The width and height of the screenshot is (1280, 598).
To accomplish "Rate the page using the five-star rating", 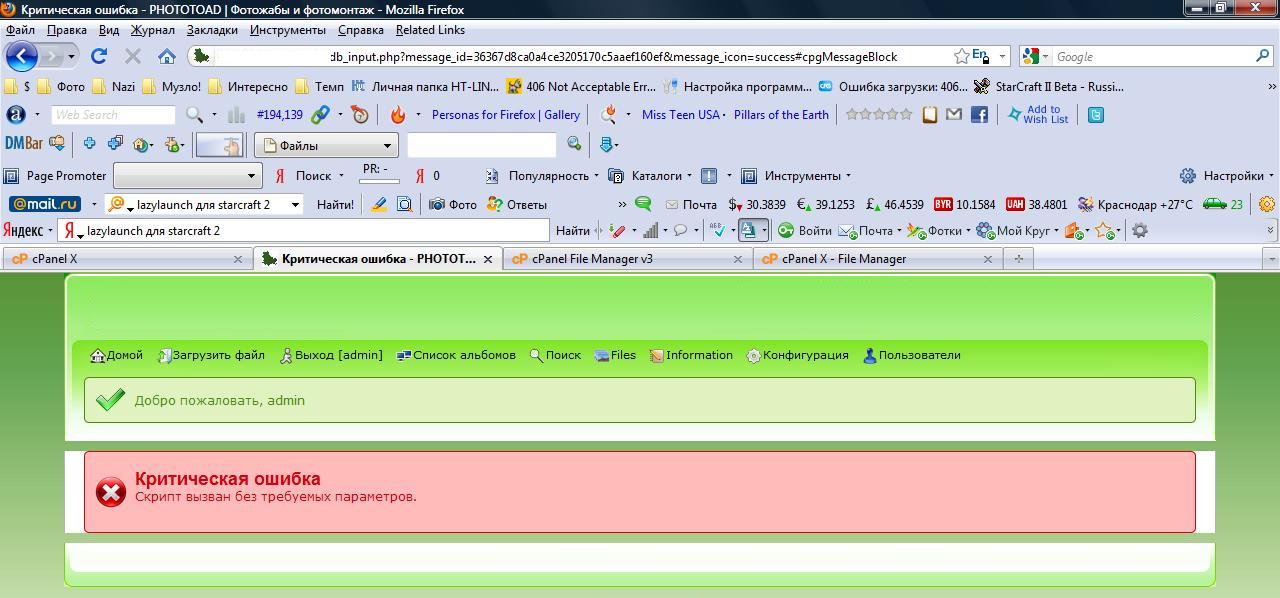I will point(879,115).
